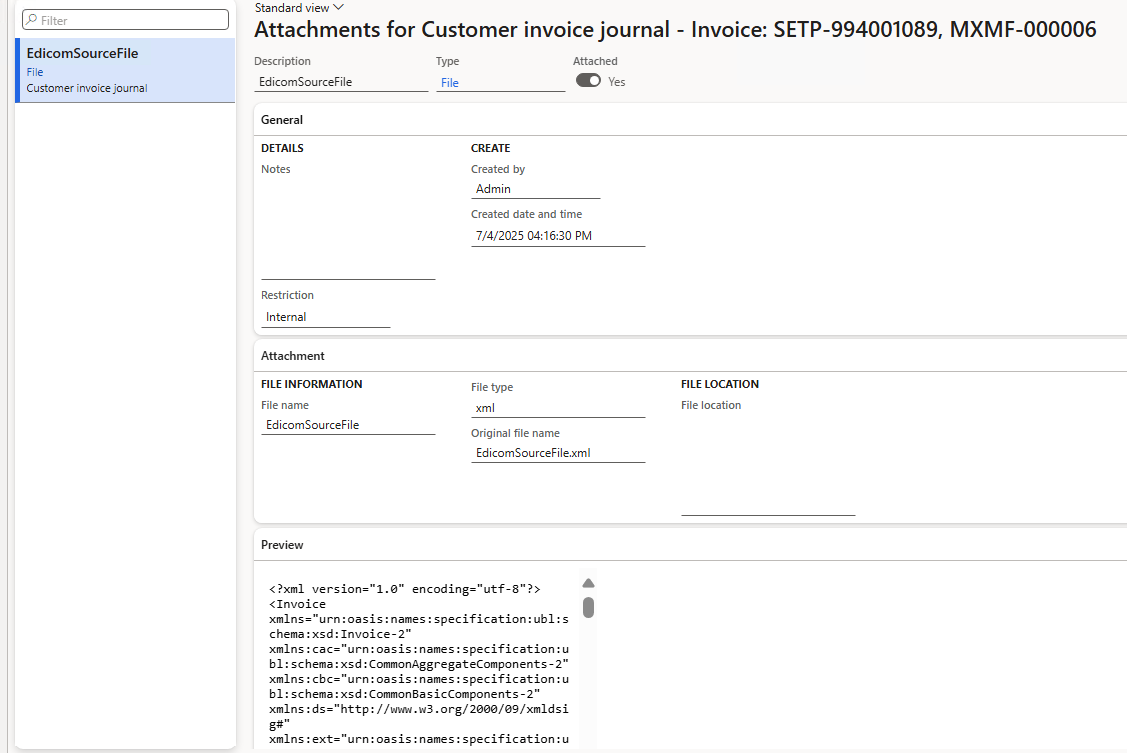Toggle the Attached switch
1127x753 pixels.
588,80
